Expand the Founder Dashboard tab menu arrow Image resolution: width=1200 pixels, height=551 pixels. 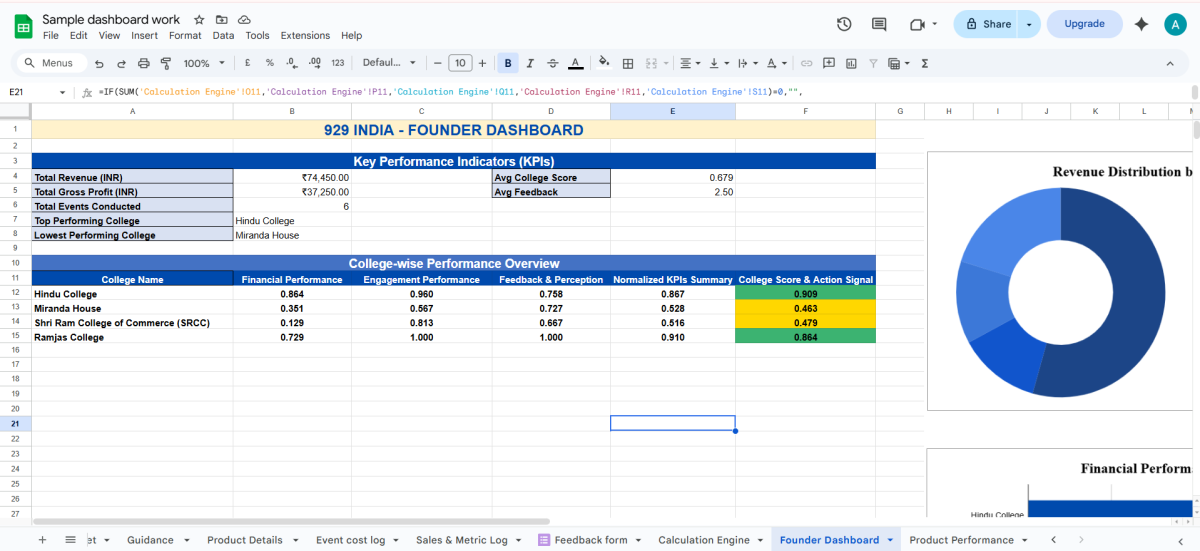890,540
